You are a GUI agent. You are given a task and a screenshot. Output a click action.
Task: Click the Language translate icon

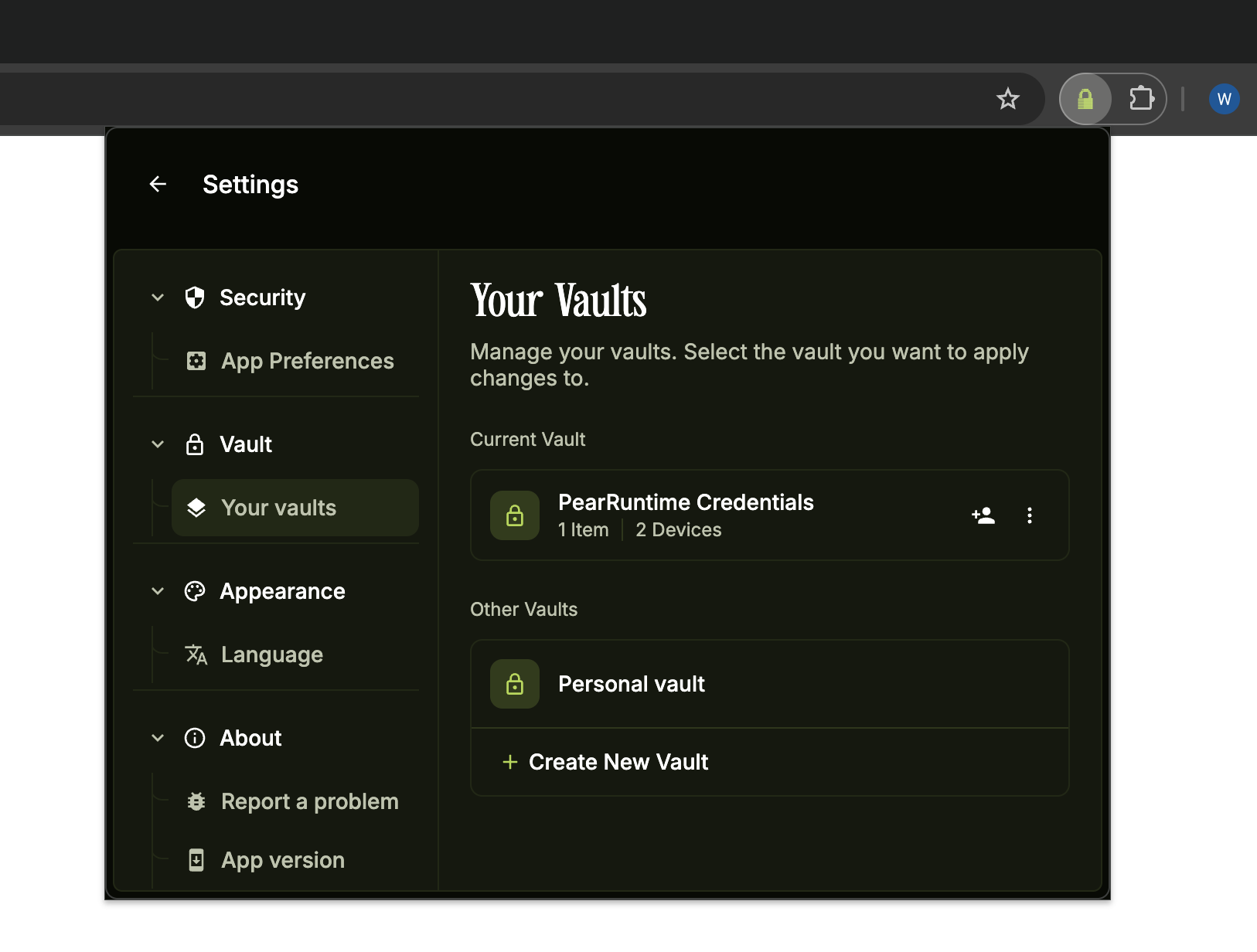click(196, 654)
